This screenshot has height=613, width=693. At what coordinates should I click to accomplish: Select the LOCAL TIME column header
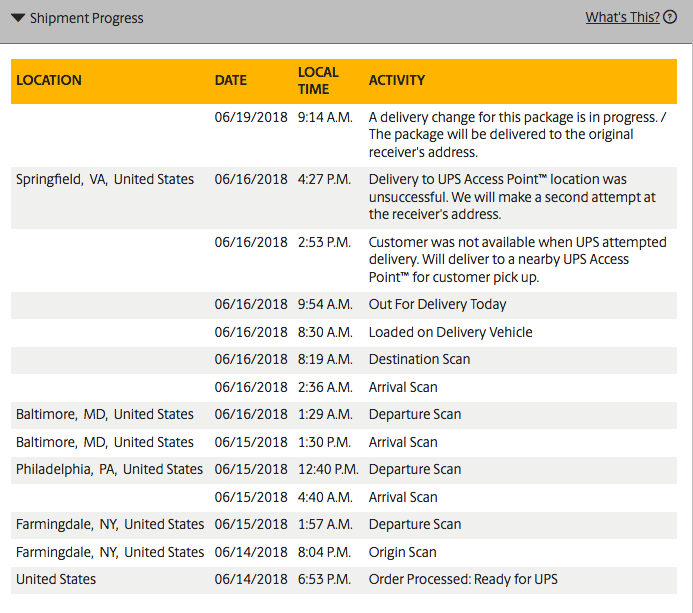click(318, 80)
